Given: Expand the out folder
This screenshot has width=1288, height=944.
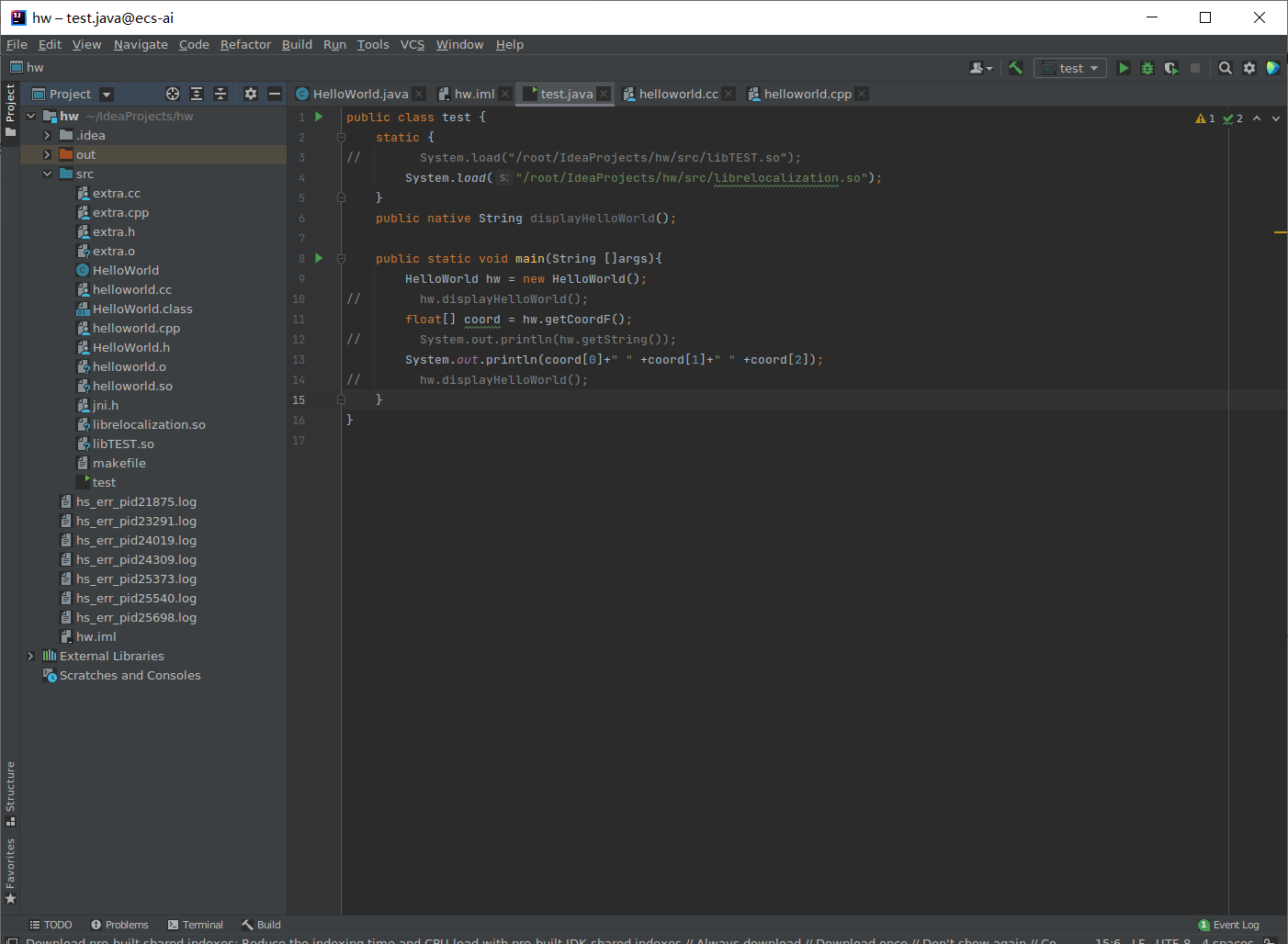Looking at the screenshot, I should [47, 154].
